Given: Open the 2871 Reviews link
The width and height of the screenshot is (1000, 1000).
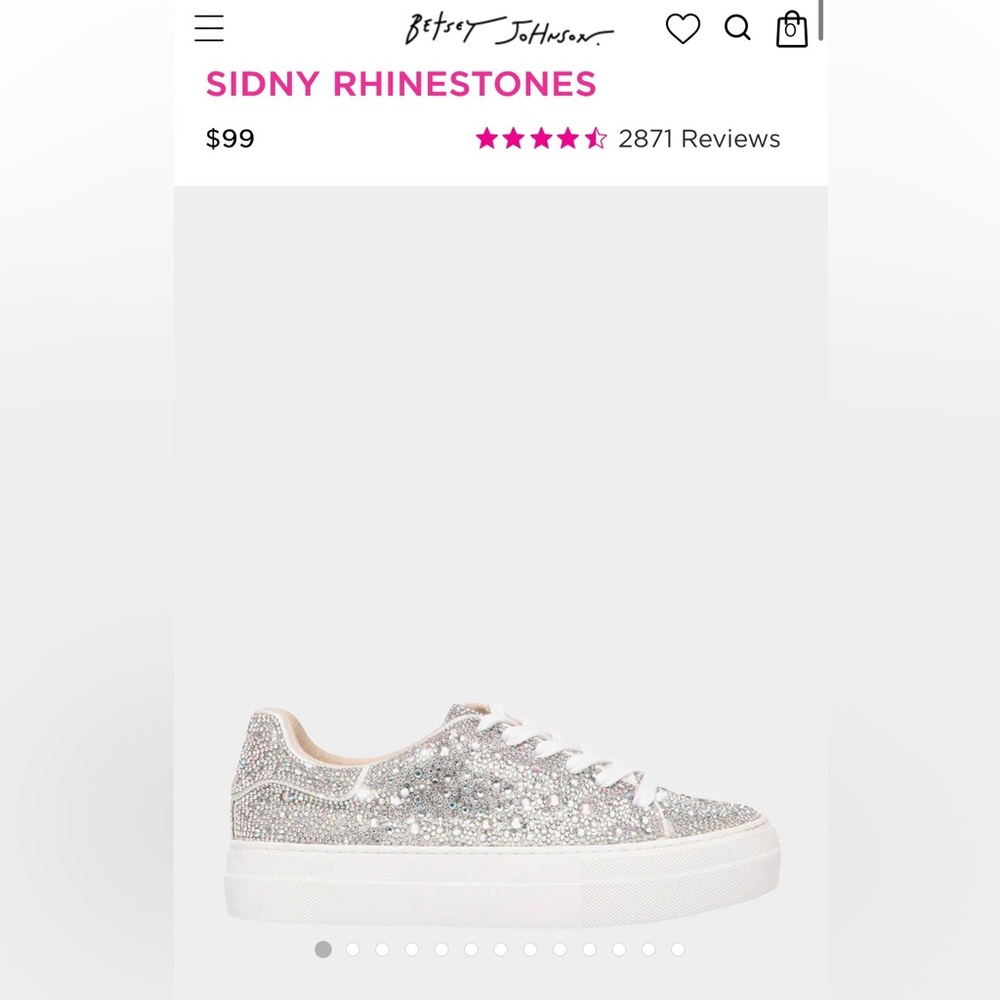Looking at the screenshot, I should coord(698,138).
